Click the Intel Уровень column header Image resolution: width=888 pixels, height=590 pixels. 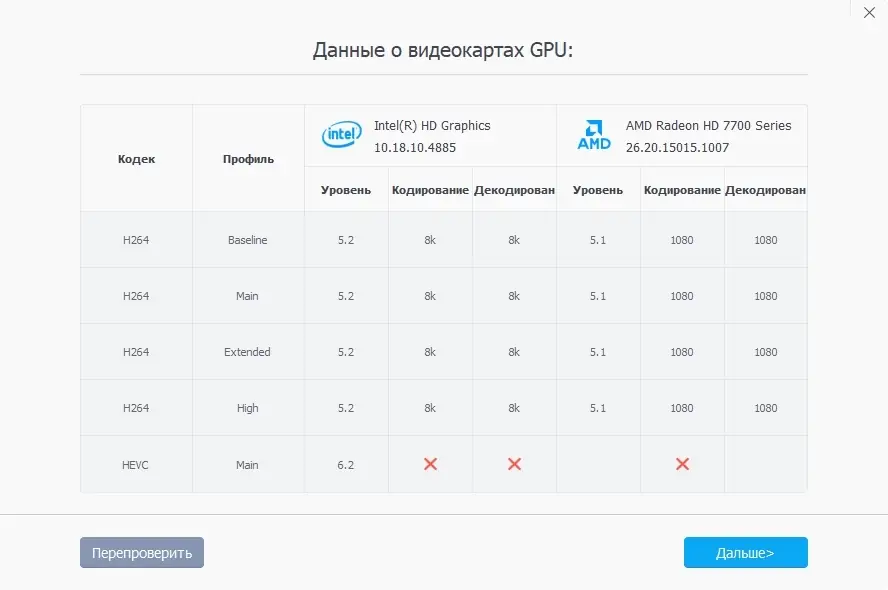[x=345, y=189]
